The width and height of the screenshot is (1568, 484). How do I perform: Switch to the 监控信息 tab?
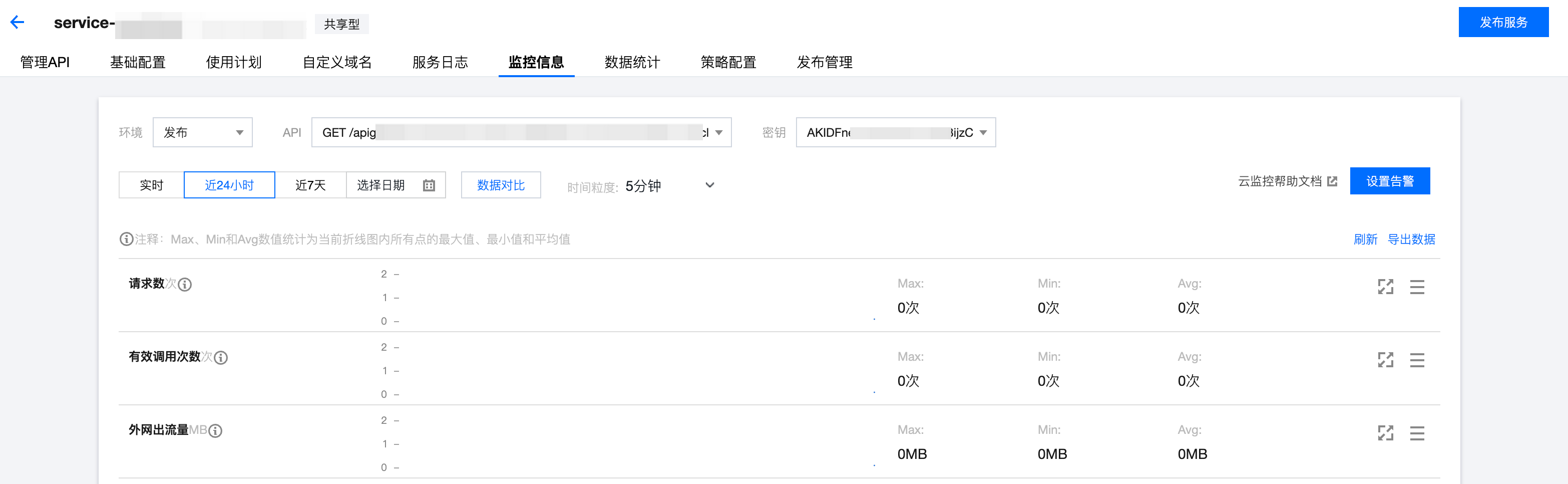click(x=536, y=62)
